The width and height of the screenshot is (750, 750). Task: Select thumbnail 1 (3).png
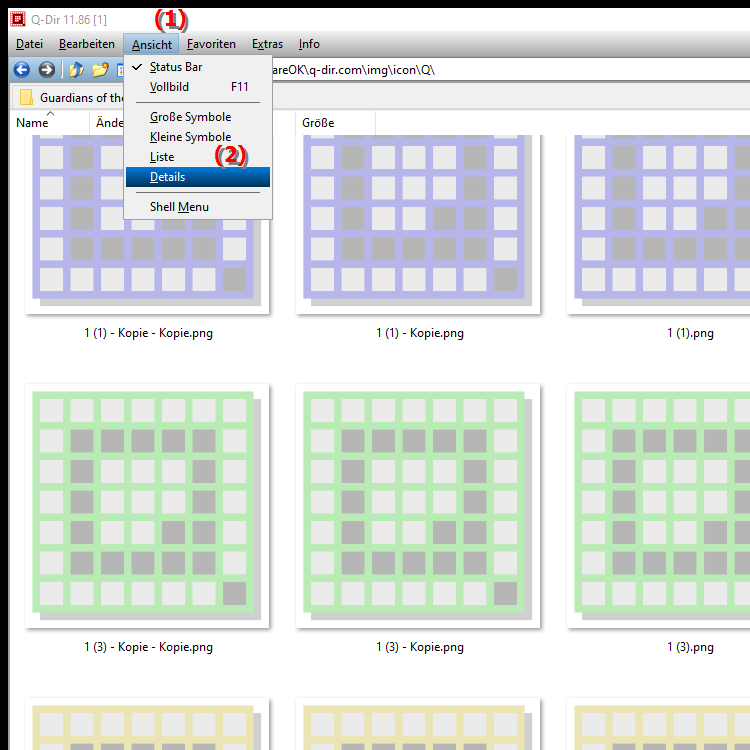(658, 506)
